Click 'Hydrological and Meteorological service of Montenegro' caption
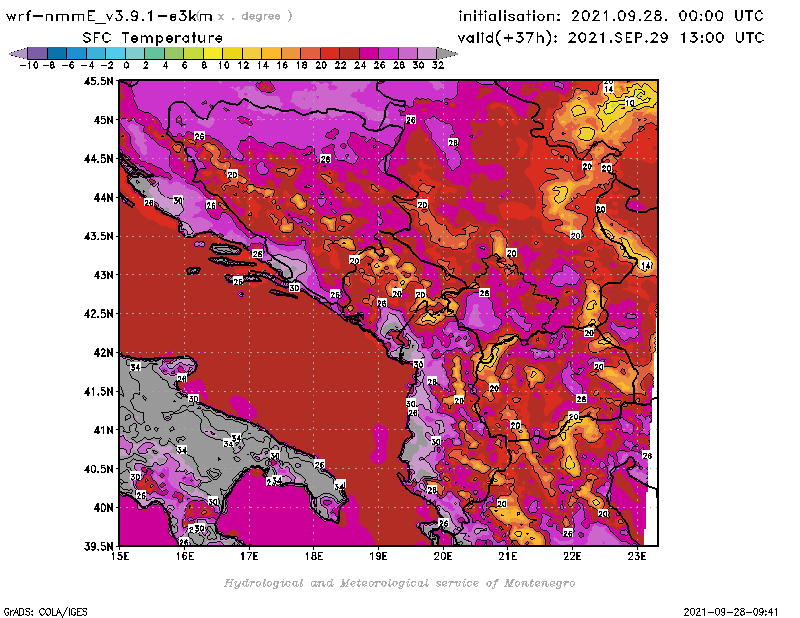 point(399,583)
